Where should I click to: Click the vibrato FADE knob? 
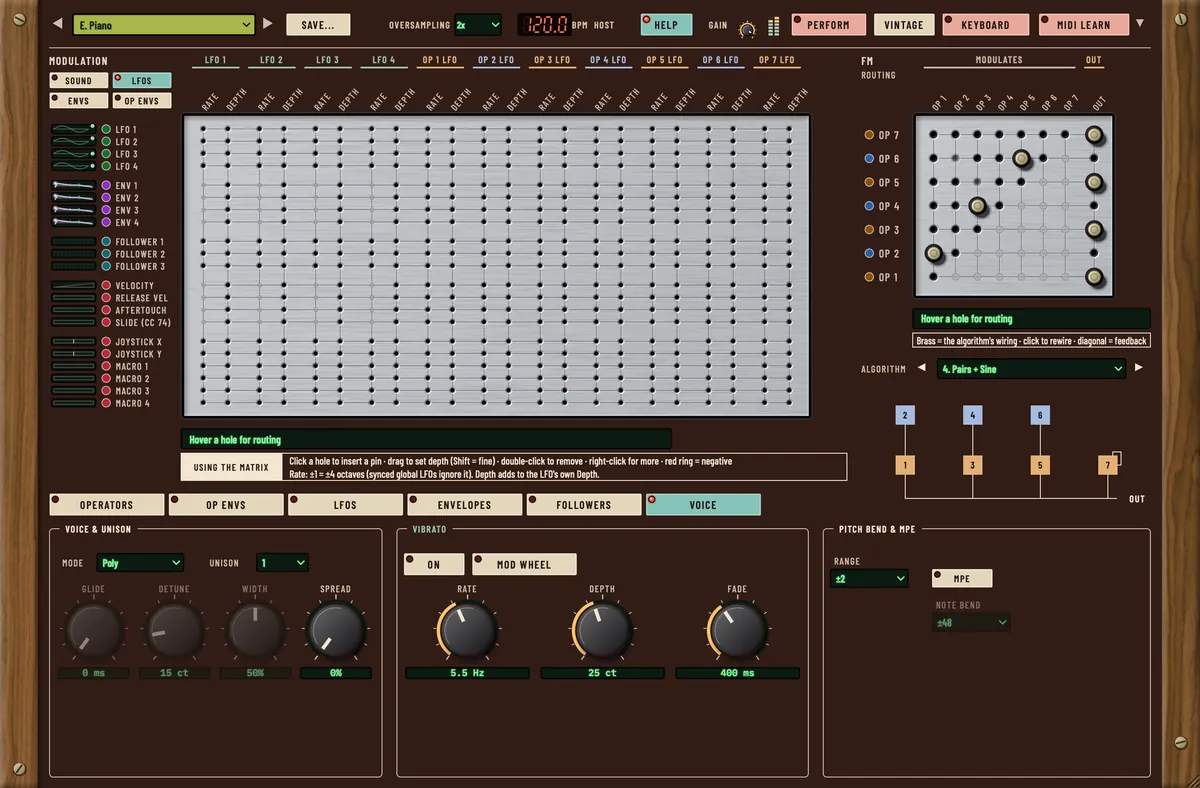tap(737, 630)
